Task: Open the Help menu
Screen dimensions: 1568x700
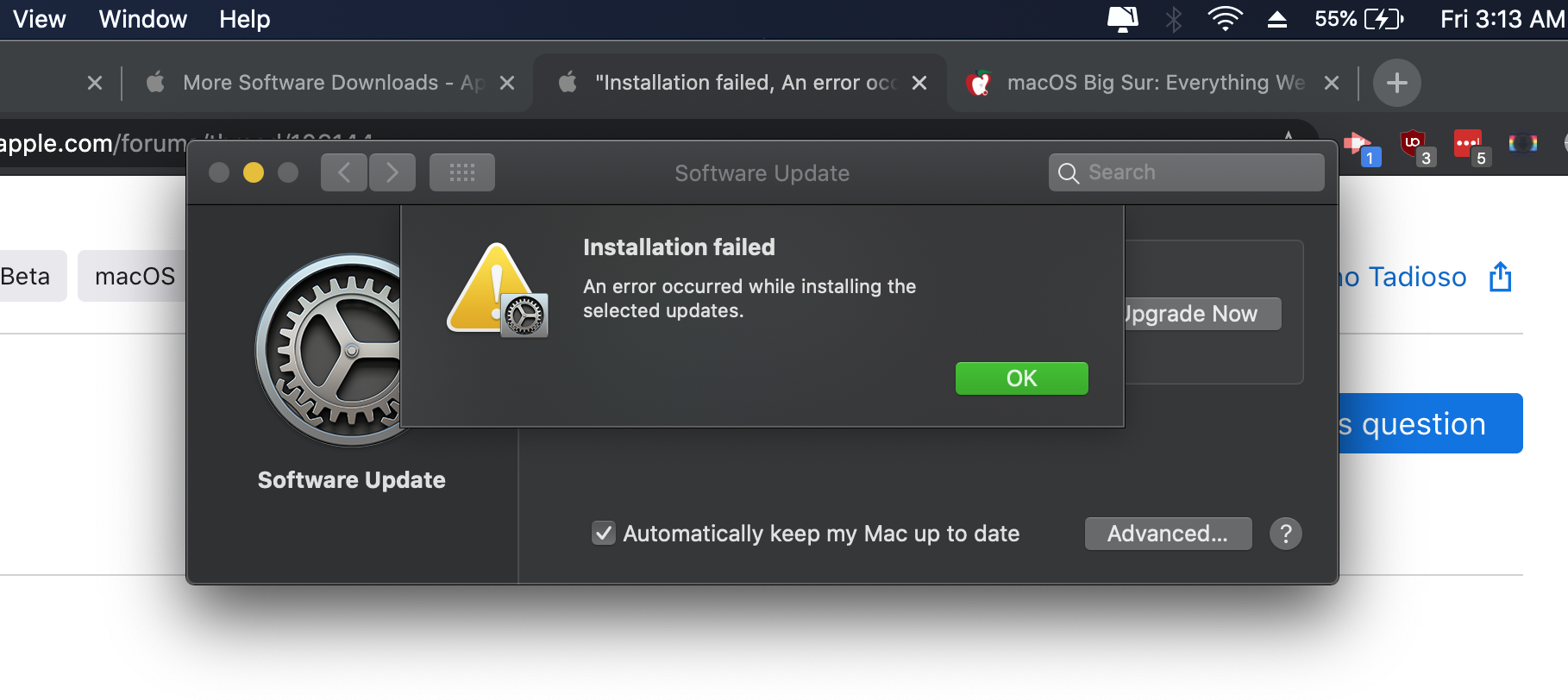Action: [244, 19]
